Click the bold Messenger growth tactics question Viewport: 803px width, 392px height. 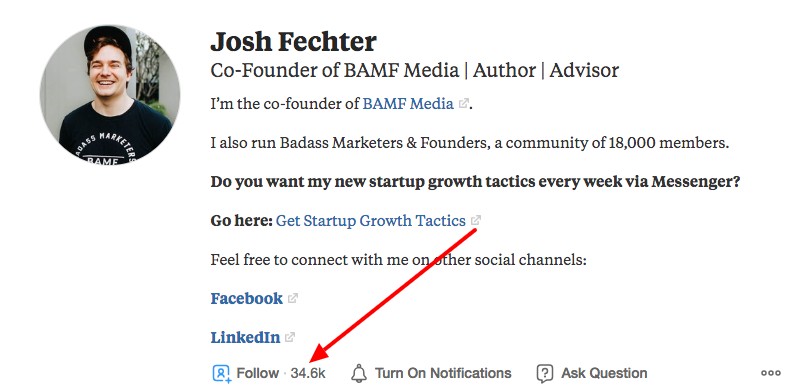click(x=475, y=182)
